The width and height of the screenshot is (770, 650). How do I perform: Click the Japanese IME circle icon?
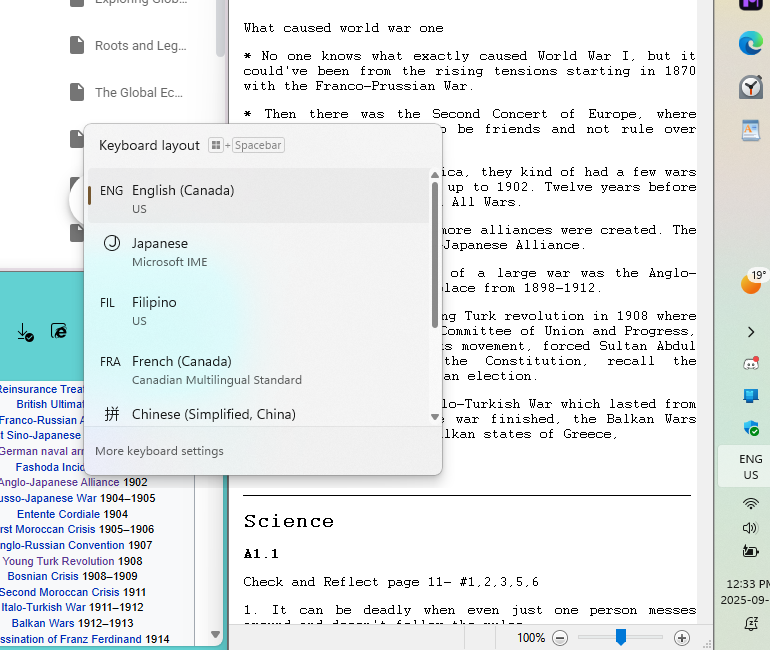(x=112, y=243)
